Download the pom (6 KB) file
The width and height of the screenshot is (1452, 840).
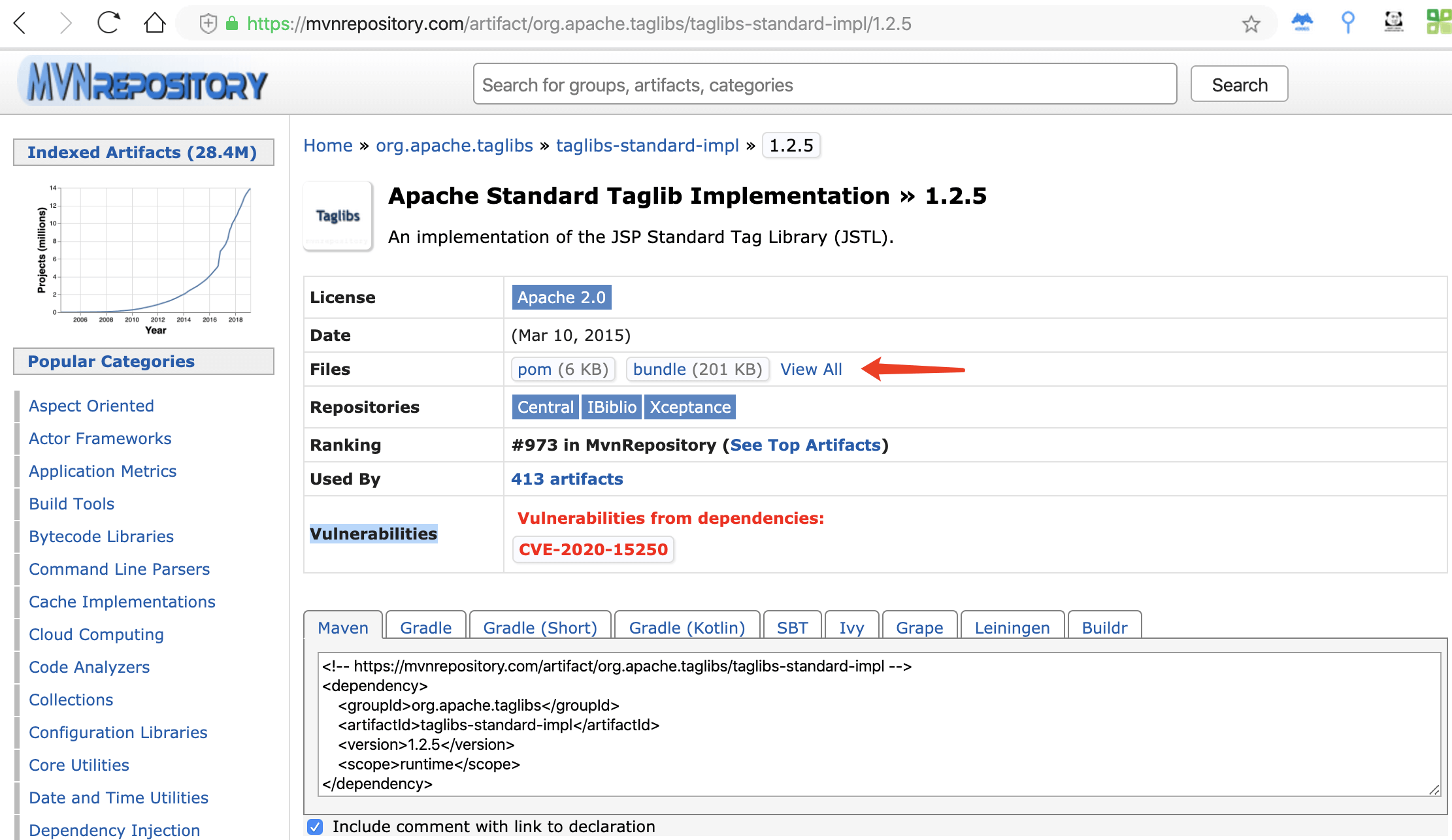tap(563, 369)
